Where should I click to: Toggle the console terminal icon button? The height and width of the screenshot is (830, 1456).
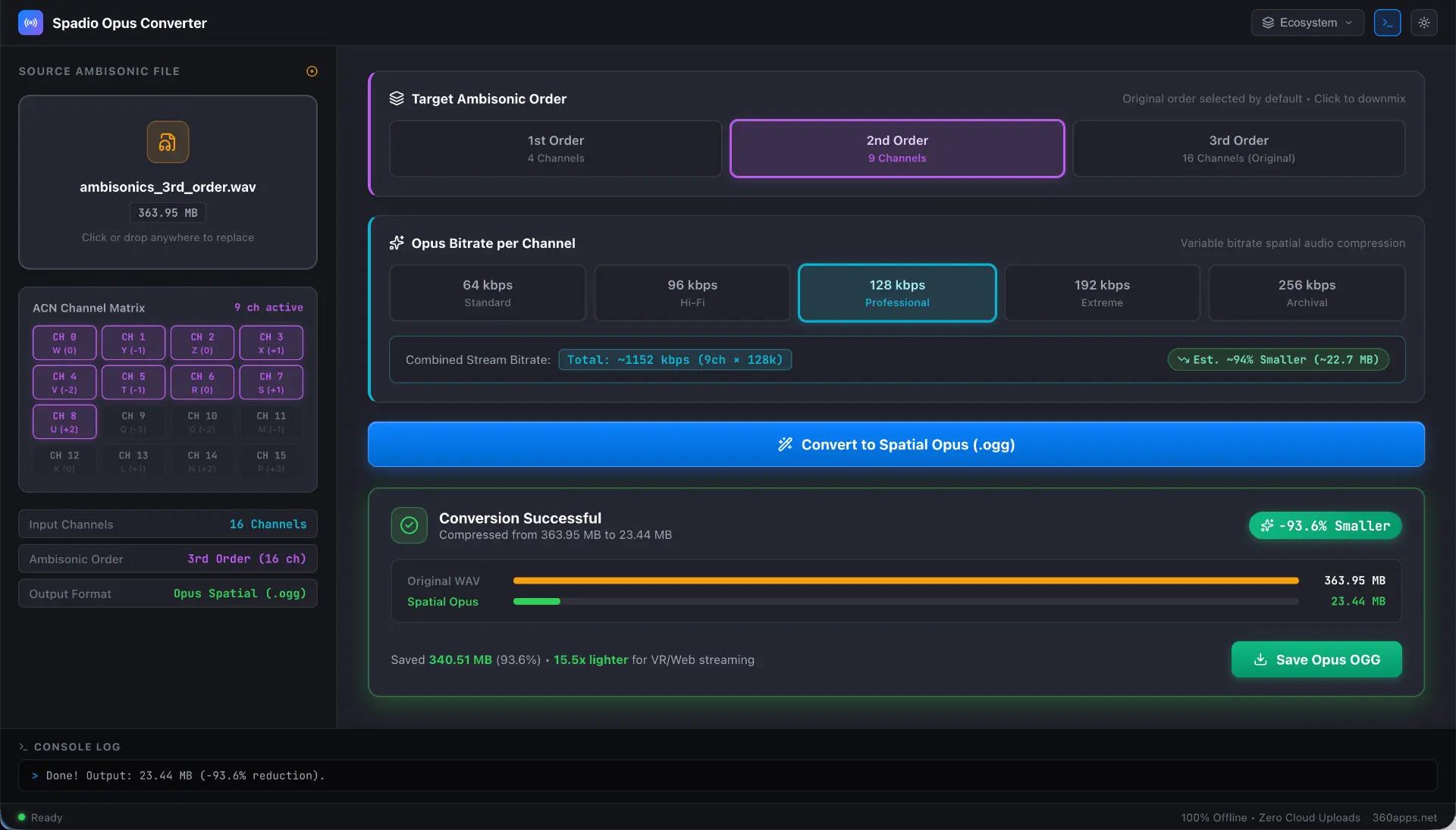(1387, 23)
